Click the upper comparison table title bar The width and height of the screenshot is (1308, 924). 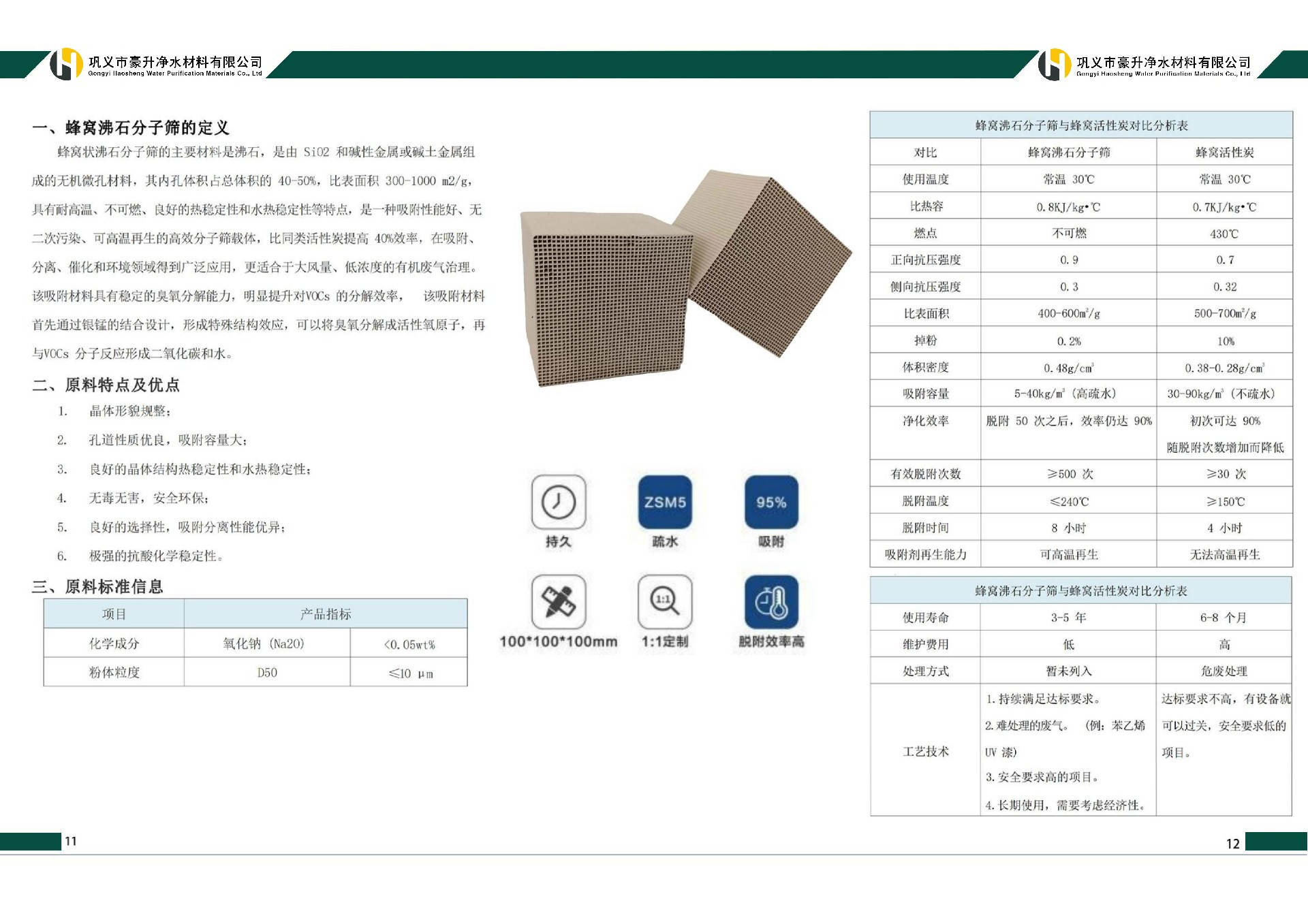(1080, 125)
